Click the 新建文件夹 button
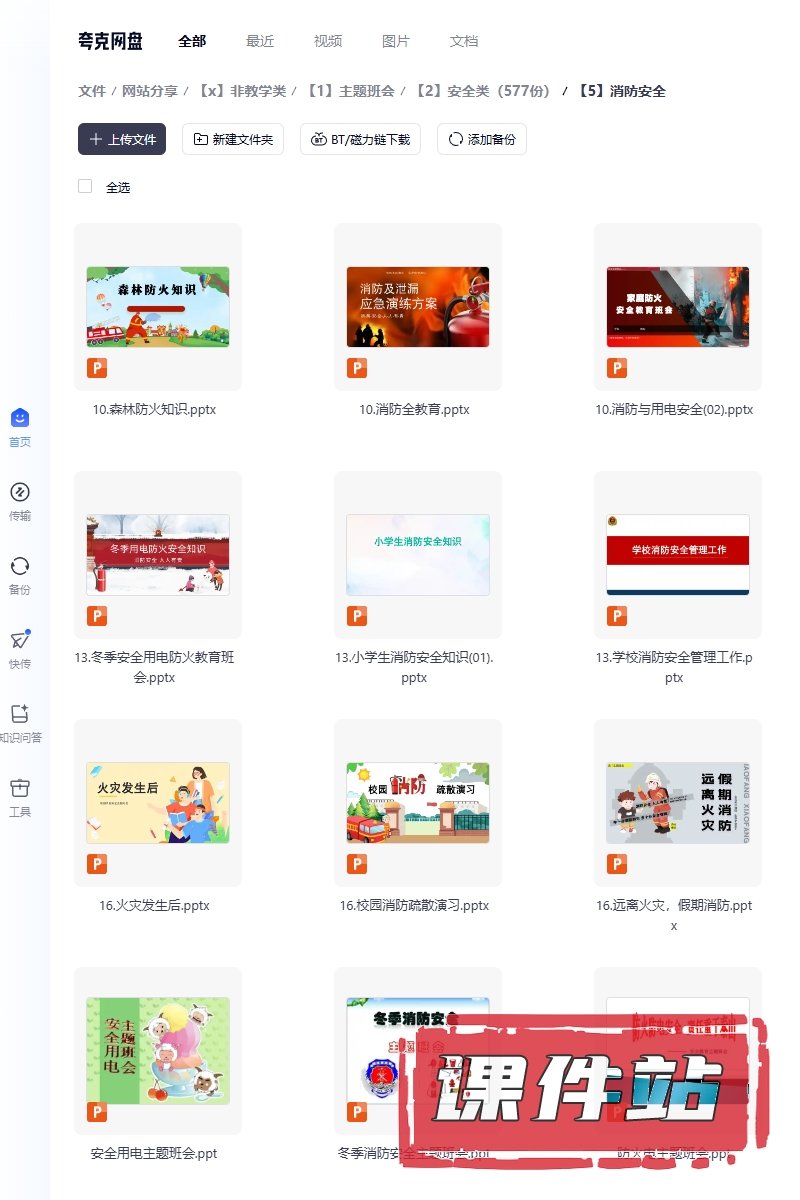800x1200 pixels. tap(233, 139)
